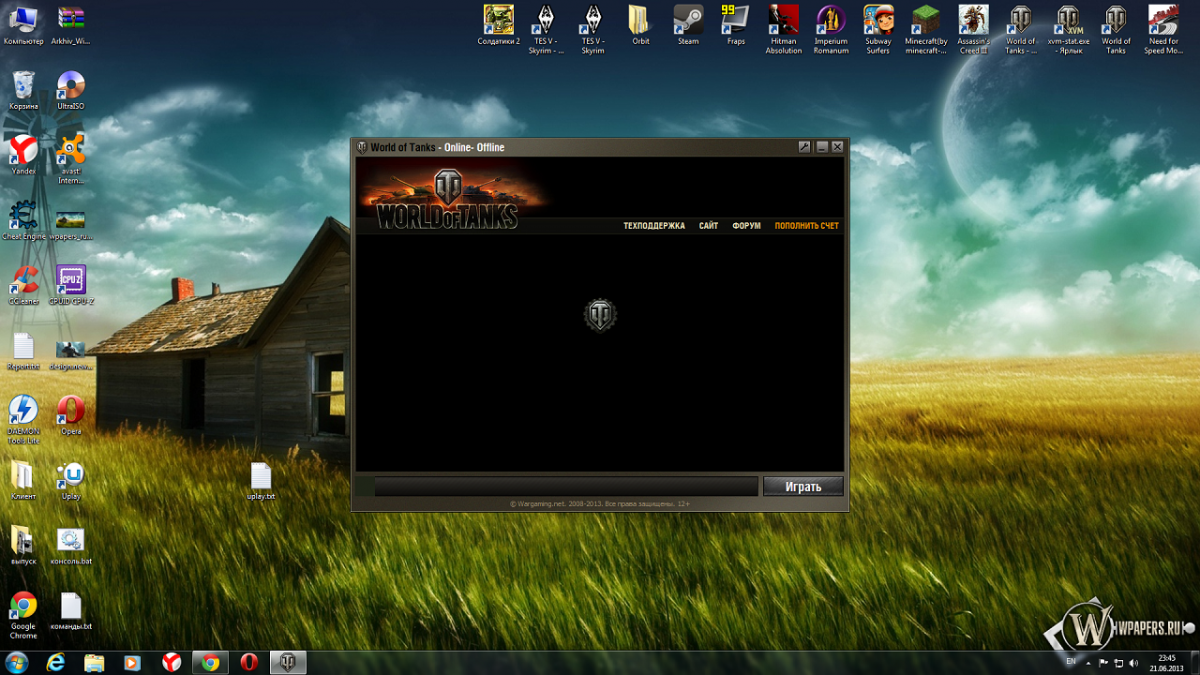Image resolution: width=1200 pixels, height=675 pixels.
Task: Select the Need for Speed shortcut
Action: pyautogui.click(x=1163, y=29)
